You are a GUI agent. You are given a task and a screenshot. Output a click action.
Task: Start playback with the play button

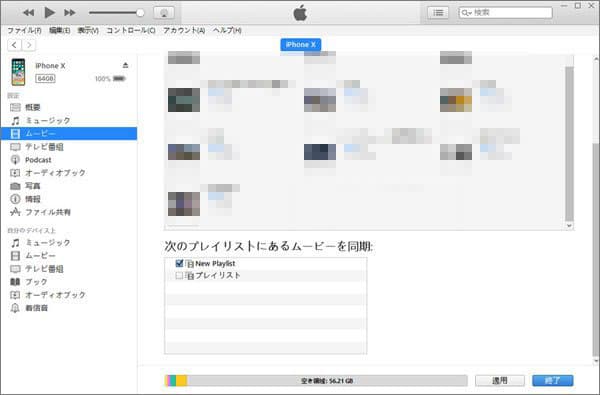tap(49, 13)
